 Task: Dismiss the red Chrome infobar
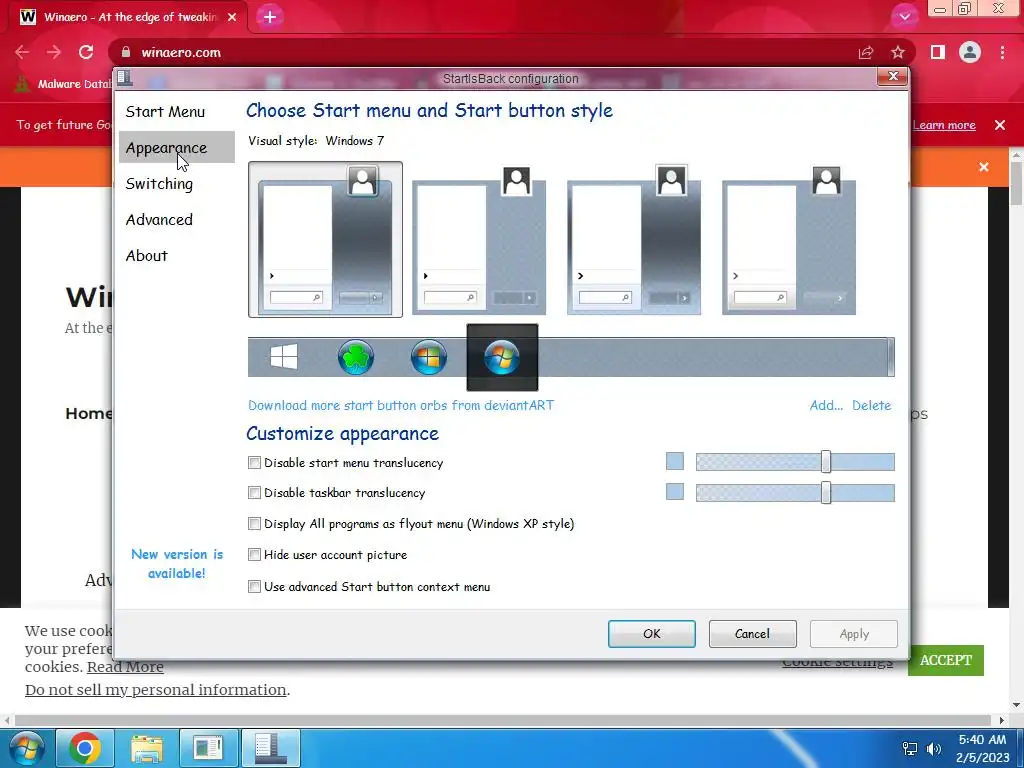pyautogui.click(x=1000, y=125)
